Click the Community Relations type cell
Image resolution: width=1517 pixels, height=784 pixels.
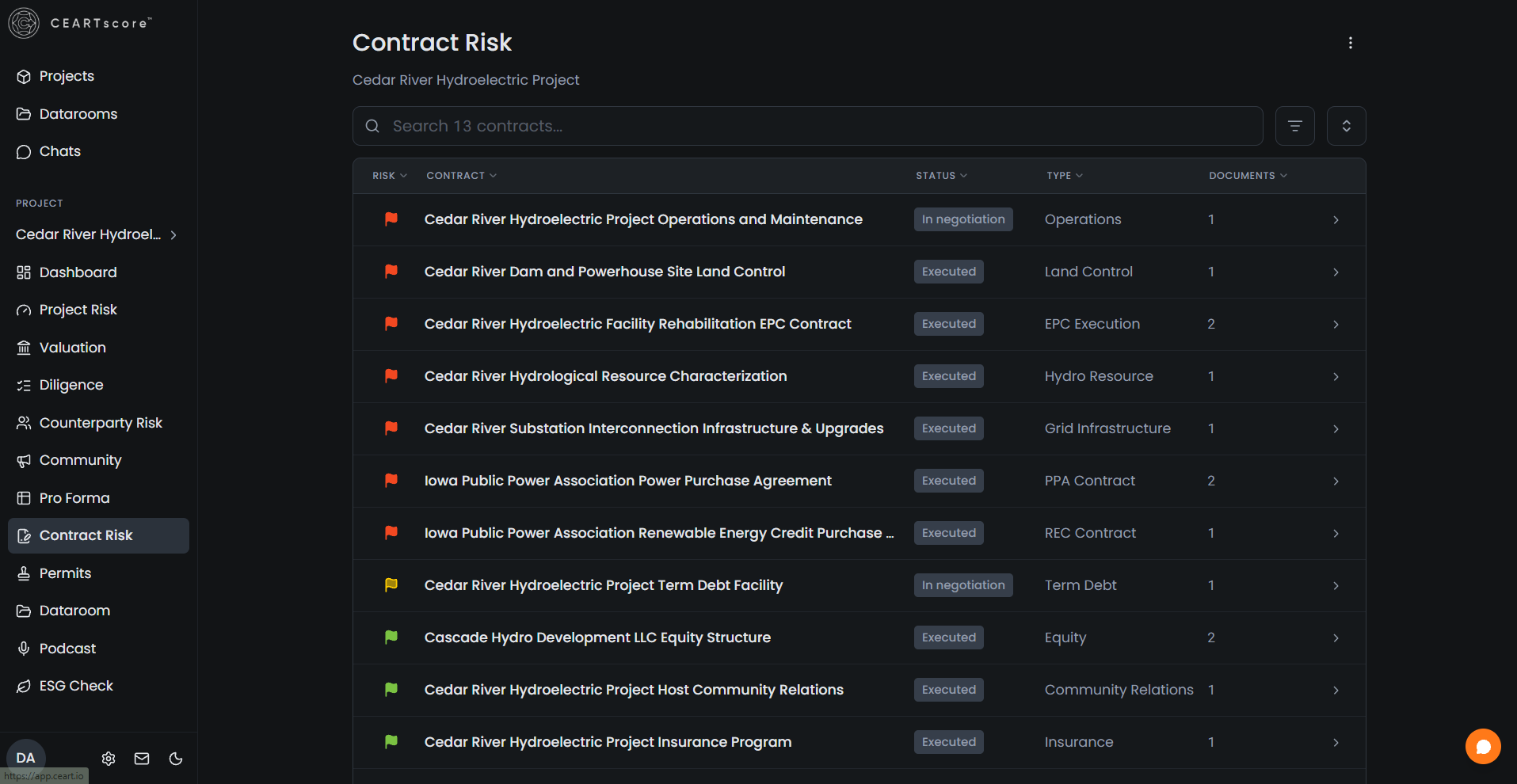(1119, 690)
